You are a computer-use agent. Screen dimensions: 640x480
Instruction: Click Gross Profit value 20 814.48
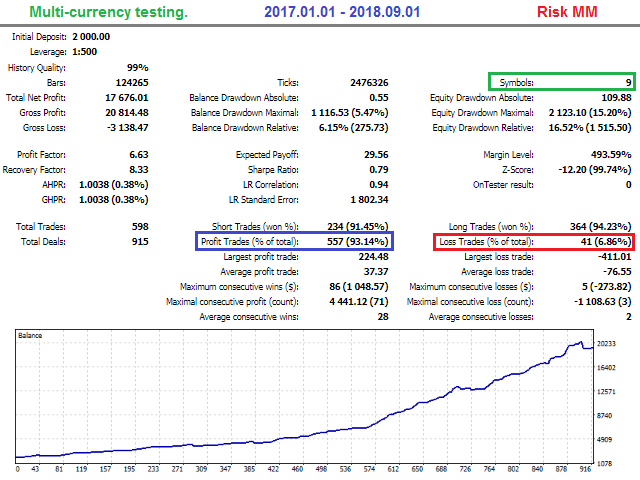[127, 113]
